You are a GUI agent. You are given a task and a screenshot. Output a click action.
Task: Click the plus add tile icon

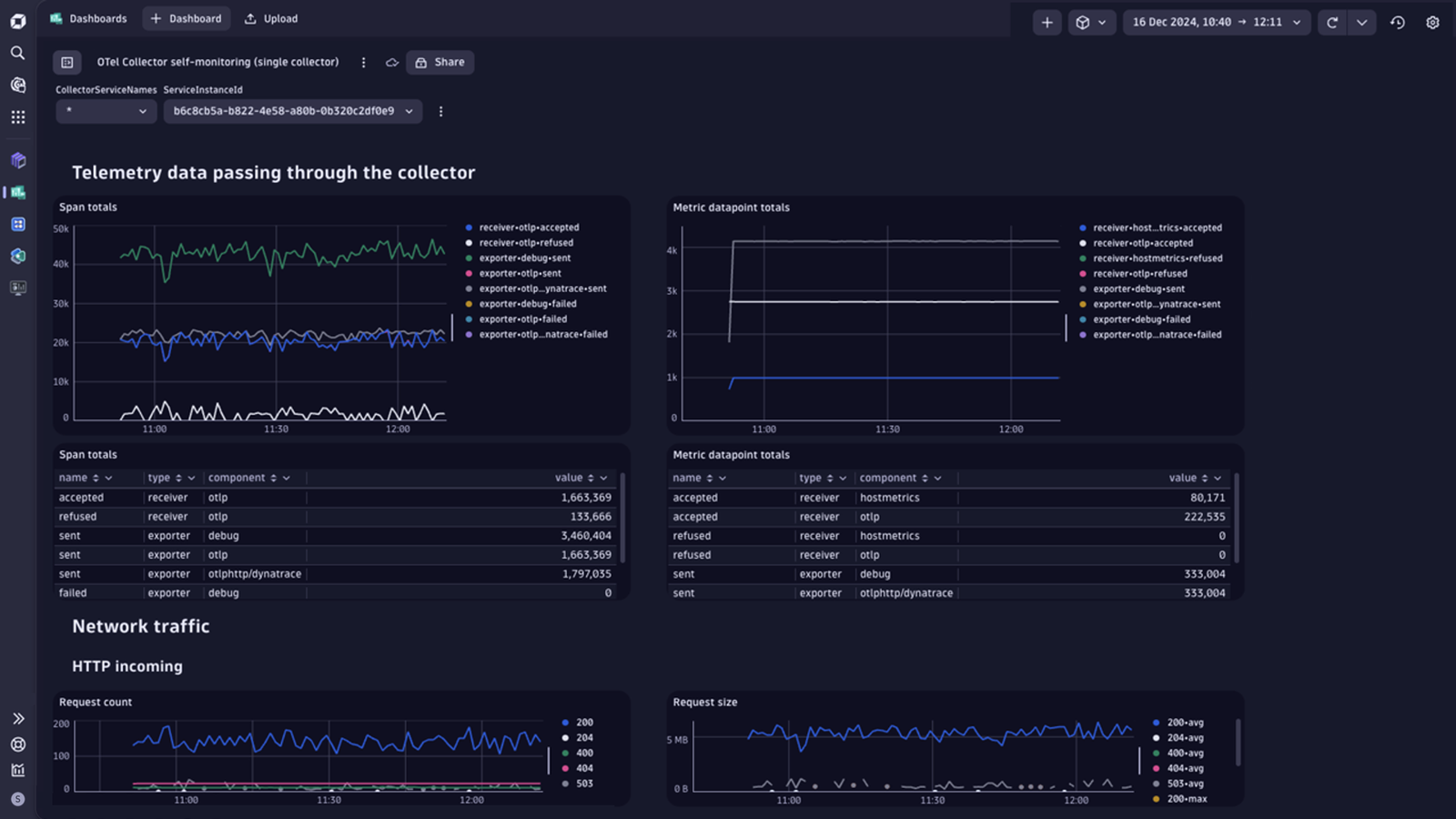pyautogui.click(x=1047, y=23)
